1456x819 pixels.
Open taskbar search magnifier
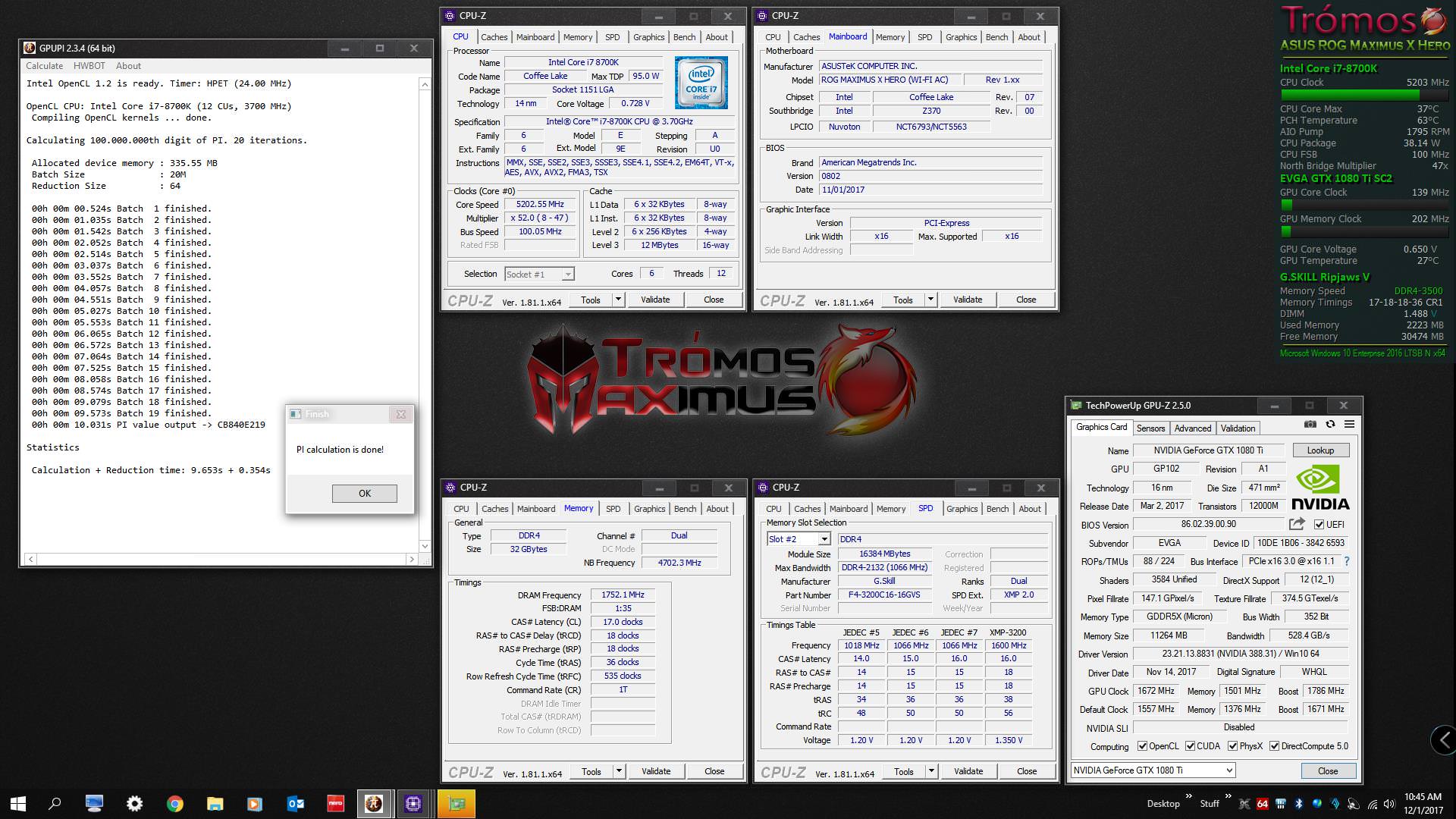click(55, 804)
